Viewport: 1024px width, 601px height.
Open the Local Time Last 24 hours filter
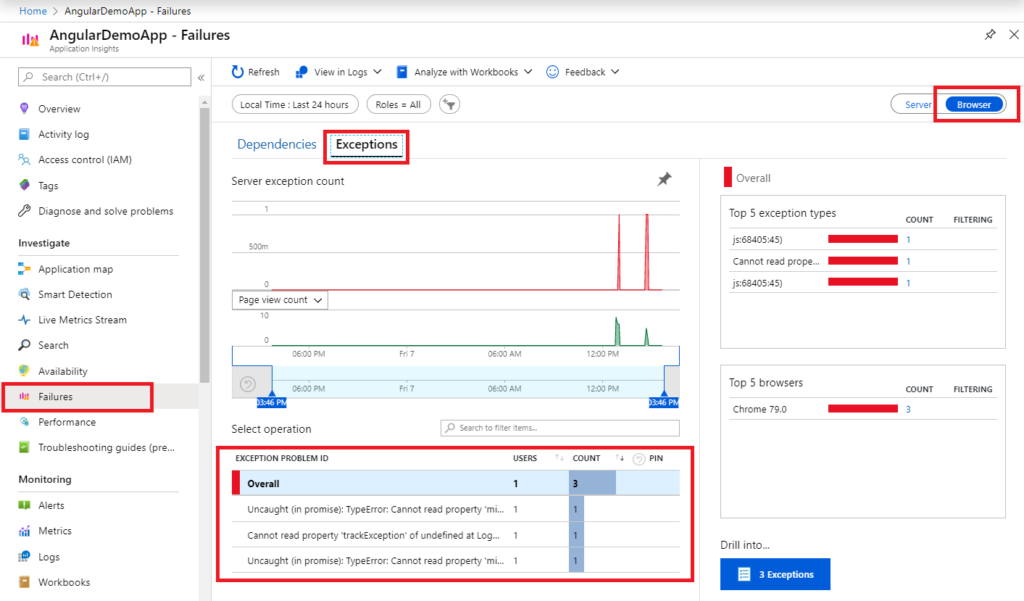click(294, 105)
